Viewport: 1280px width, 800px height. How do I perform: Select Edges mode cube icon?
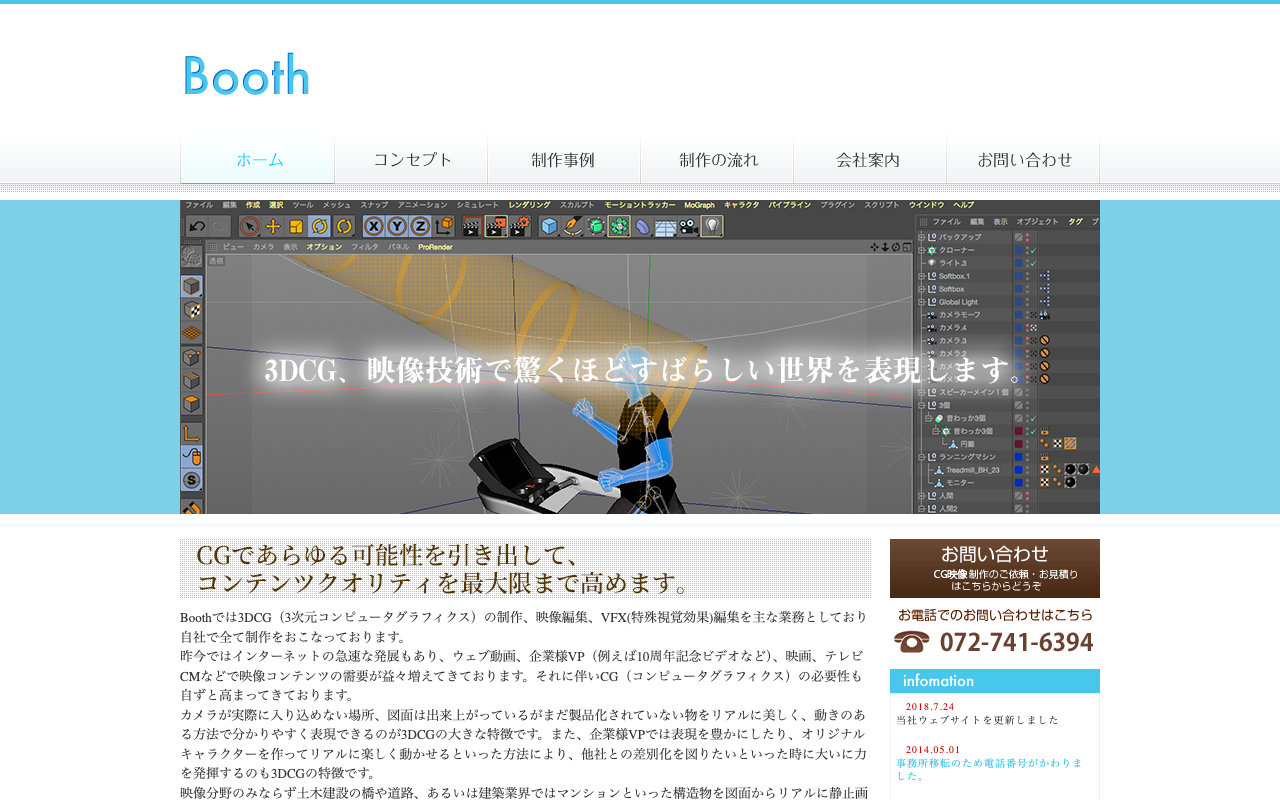(191, 381)
